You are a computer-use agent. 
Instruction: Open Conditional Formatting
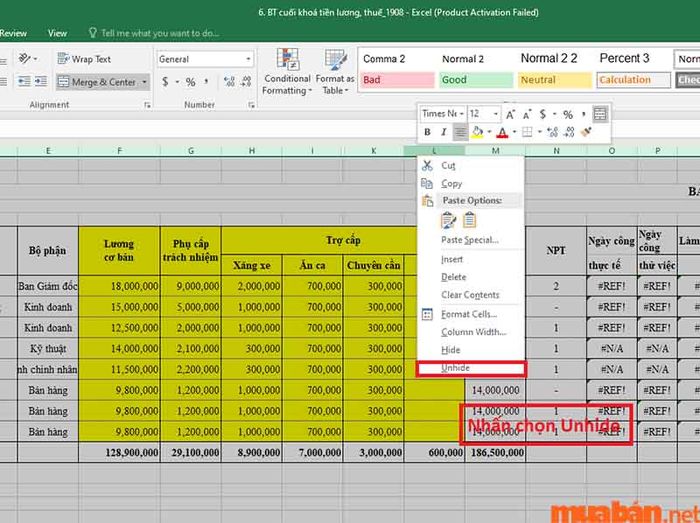[x=287, y=71]
